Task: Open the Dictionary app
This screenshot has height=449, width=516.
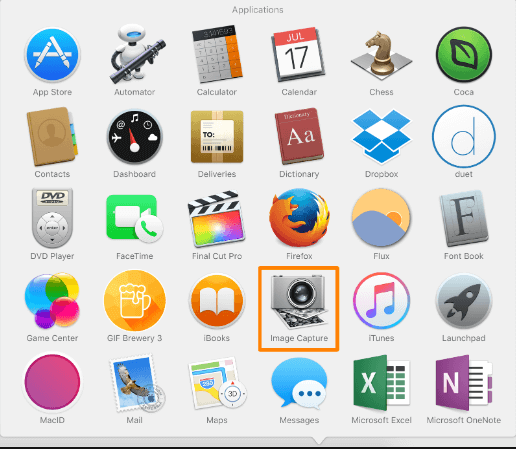Action: tap(299, 136)
